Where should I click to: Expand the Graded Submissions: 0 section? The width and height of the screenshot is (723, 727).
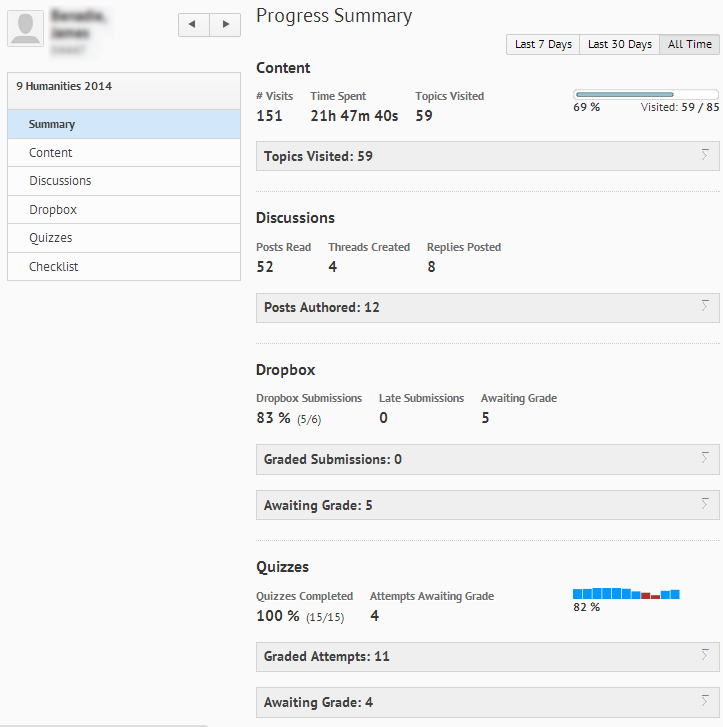coord(487,460)
